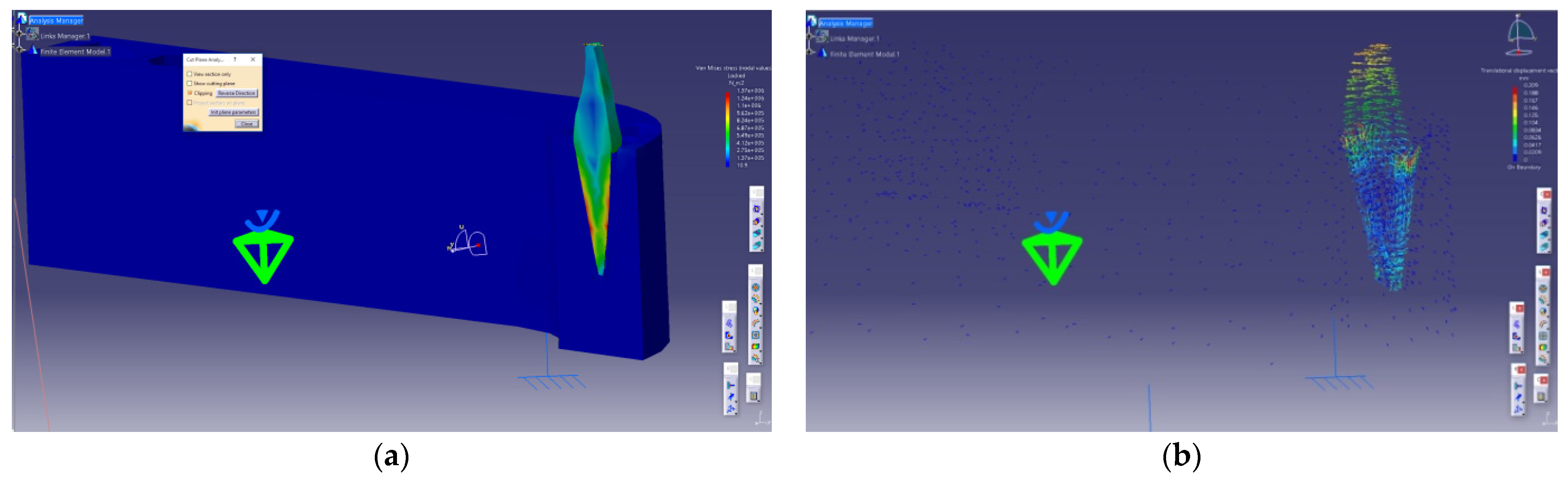
Task: Enable the View section only checkbox
Action: pyautogui.click(x=189, y=74)
